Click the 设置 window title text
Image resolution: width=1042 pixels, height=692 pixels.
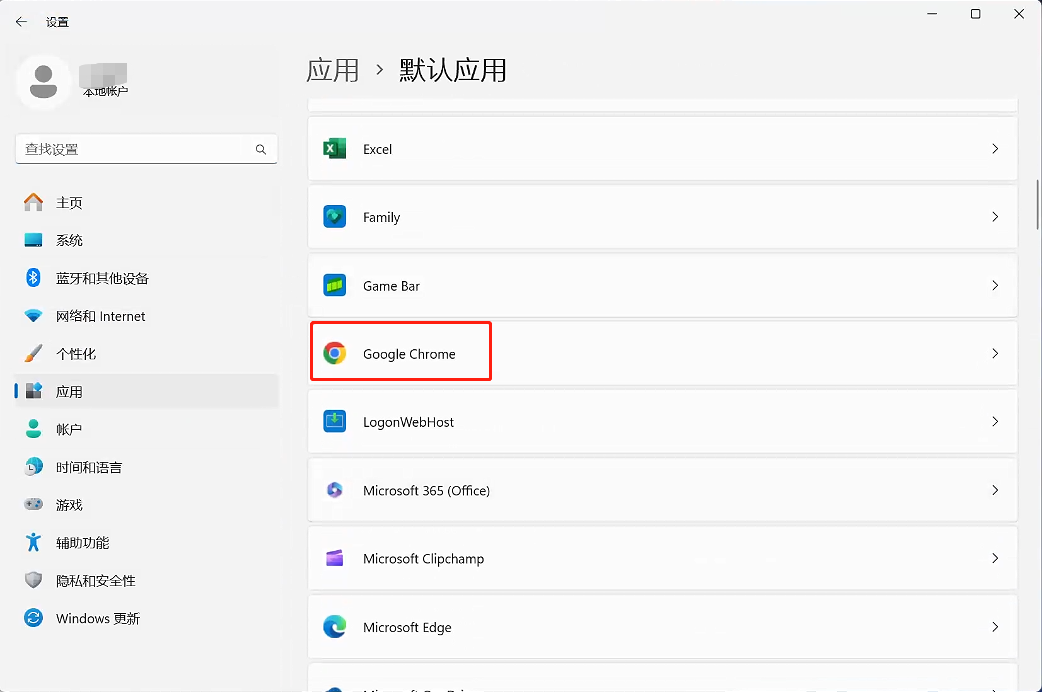tap(57, 22)
